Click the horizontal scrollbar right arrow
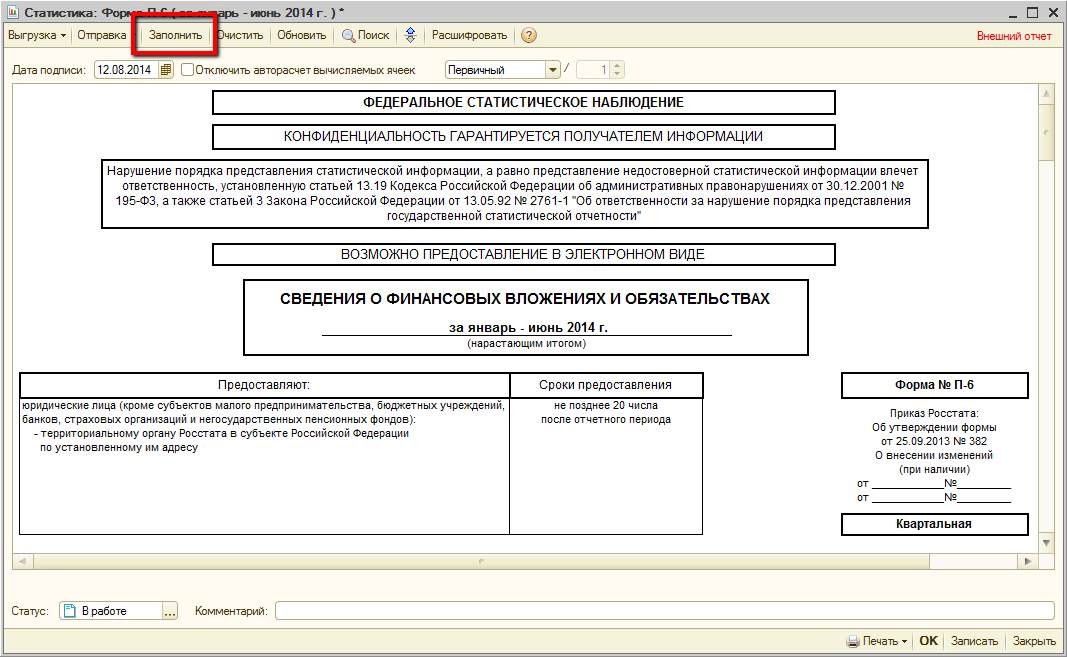Screen dimensions: 1067x657 pyautogui.click(x=1028, y=562)
